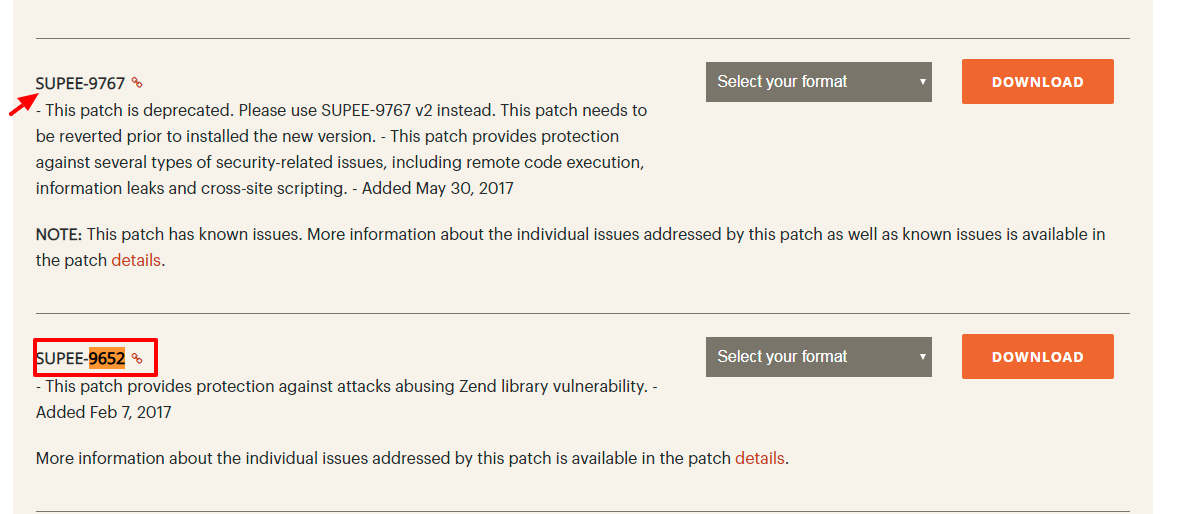Expand the format dropdown for SUPEE-9652
This screenshot has height=514, width=1185.
click(818, 357)
